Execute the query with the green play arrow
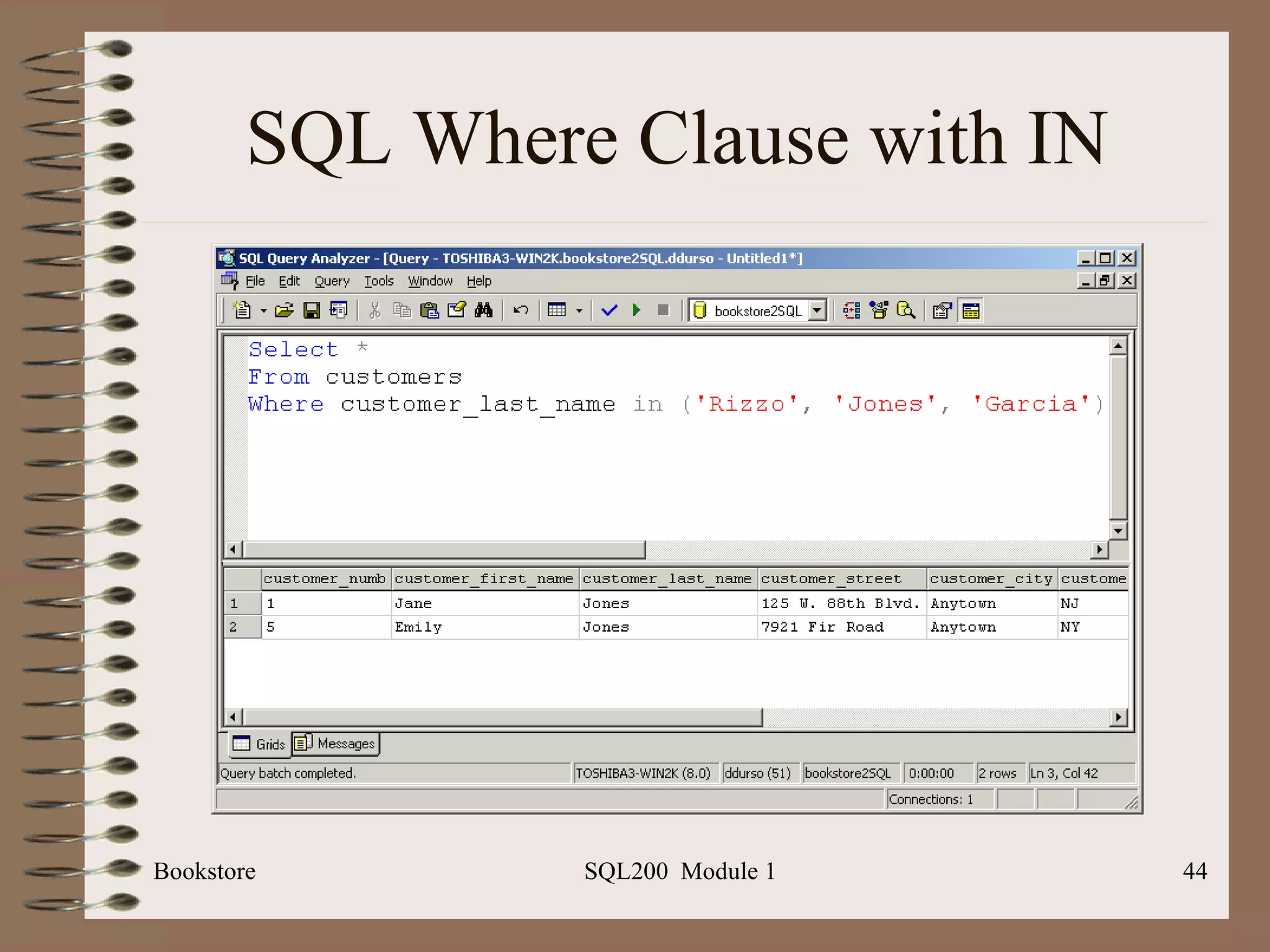1270x952 pixels. [x=636, y=310]
